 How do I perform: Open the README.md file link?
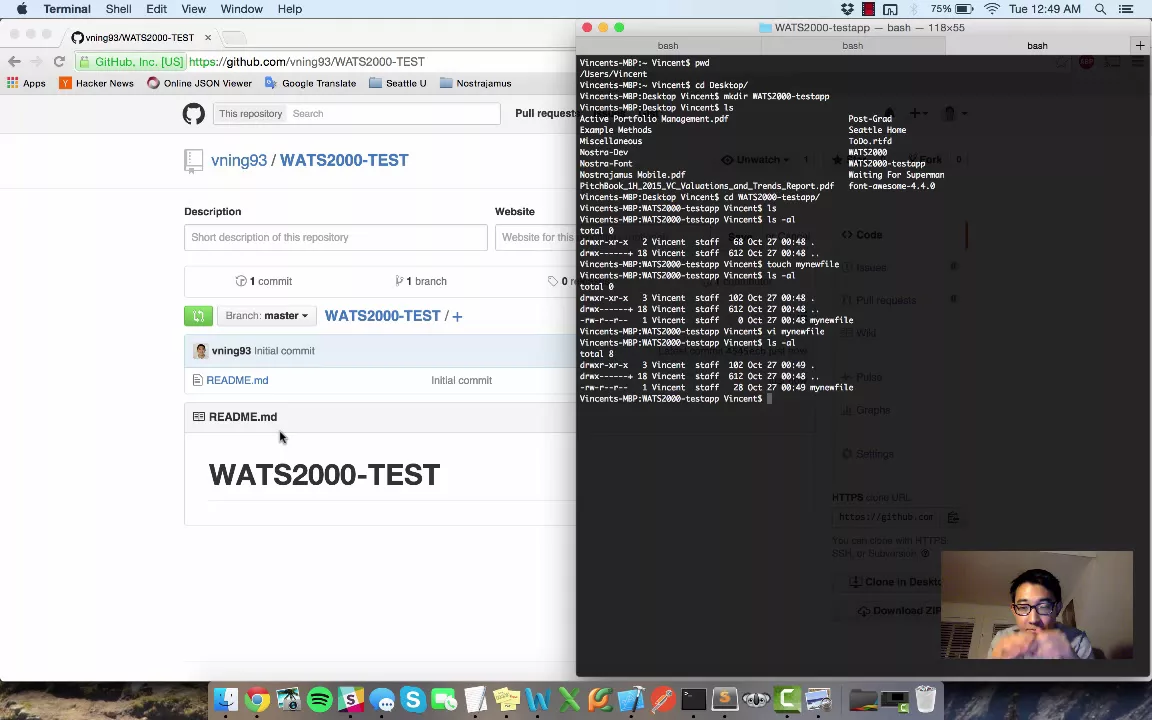tap(237, 380)
